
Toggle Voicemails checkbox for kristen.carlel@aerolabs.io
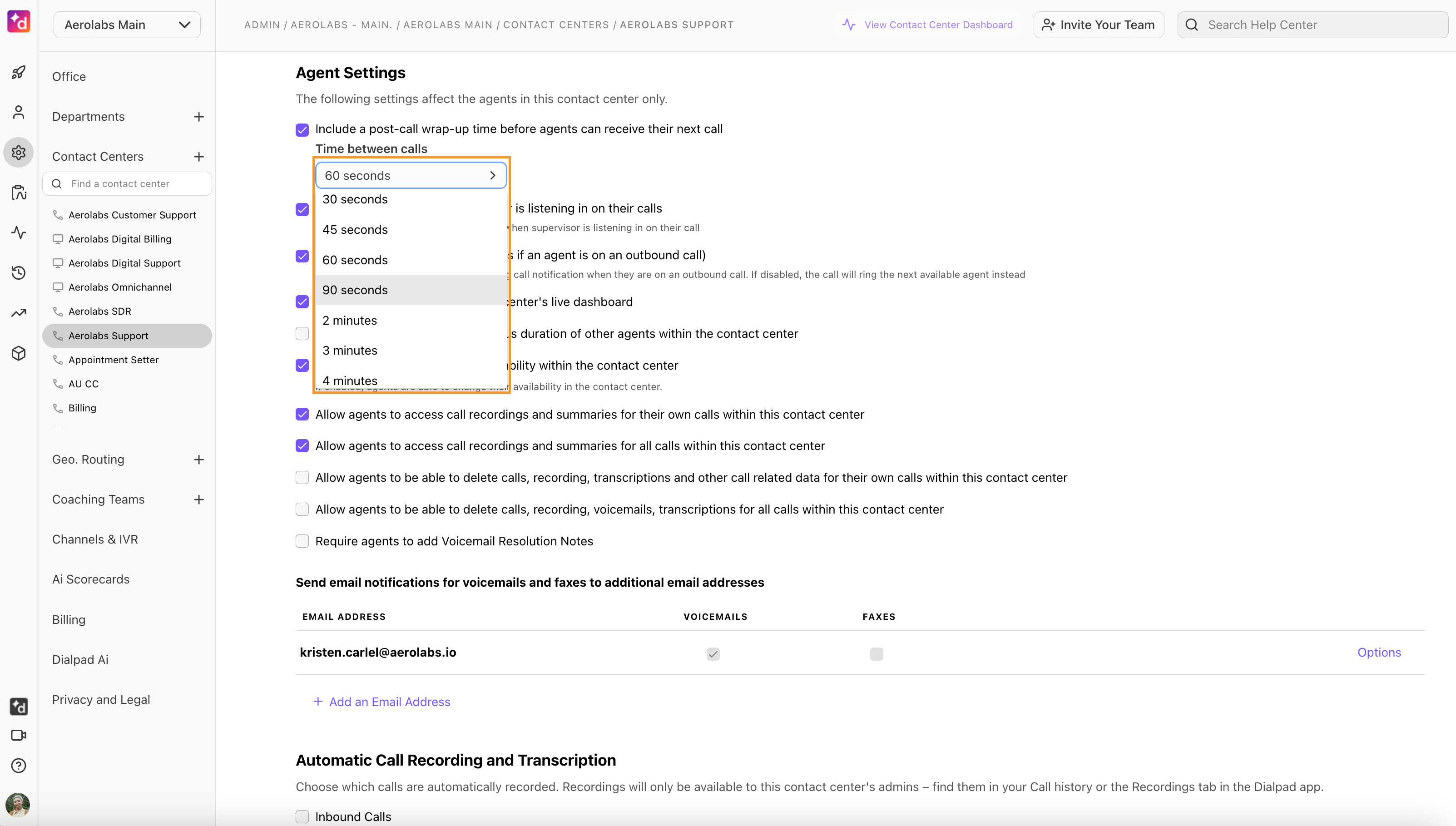[x=713, y=654]
